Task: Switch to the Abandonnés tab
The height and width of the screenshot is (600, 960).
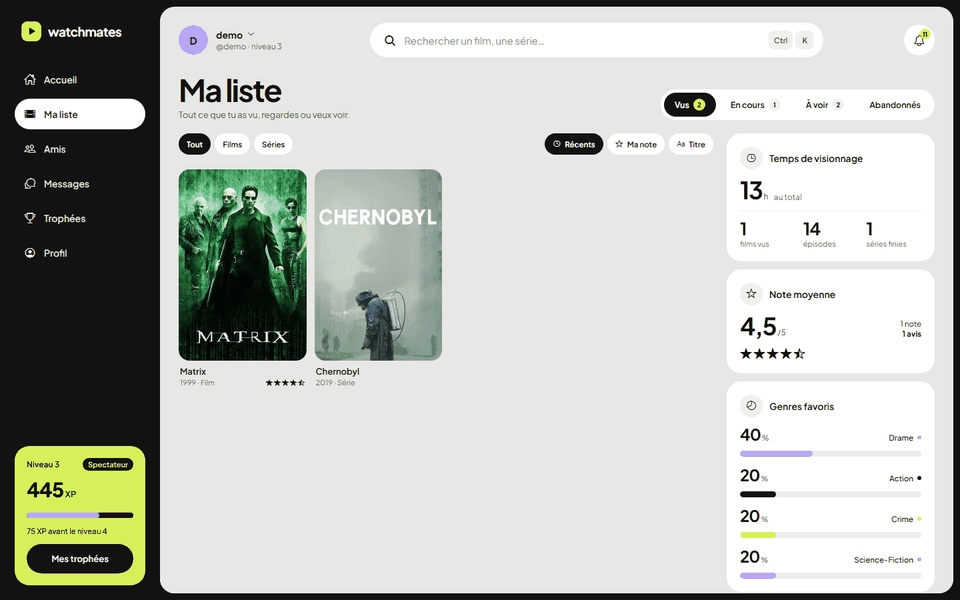Action: click(894, 105)
